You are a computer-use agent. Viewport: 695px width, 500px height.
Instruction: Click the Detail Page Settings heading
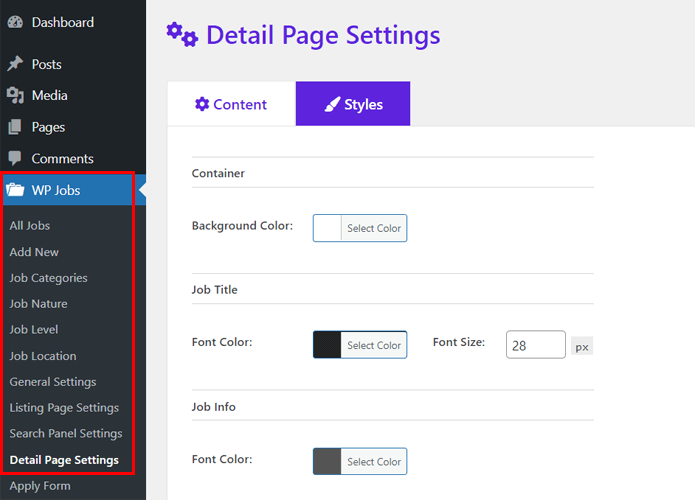click(x=323, y=35)
